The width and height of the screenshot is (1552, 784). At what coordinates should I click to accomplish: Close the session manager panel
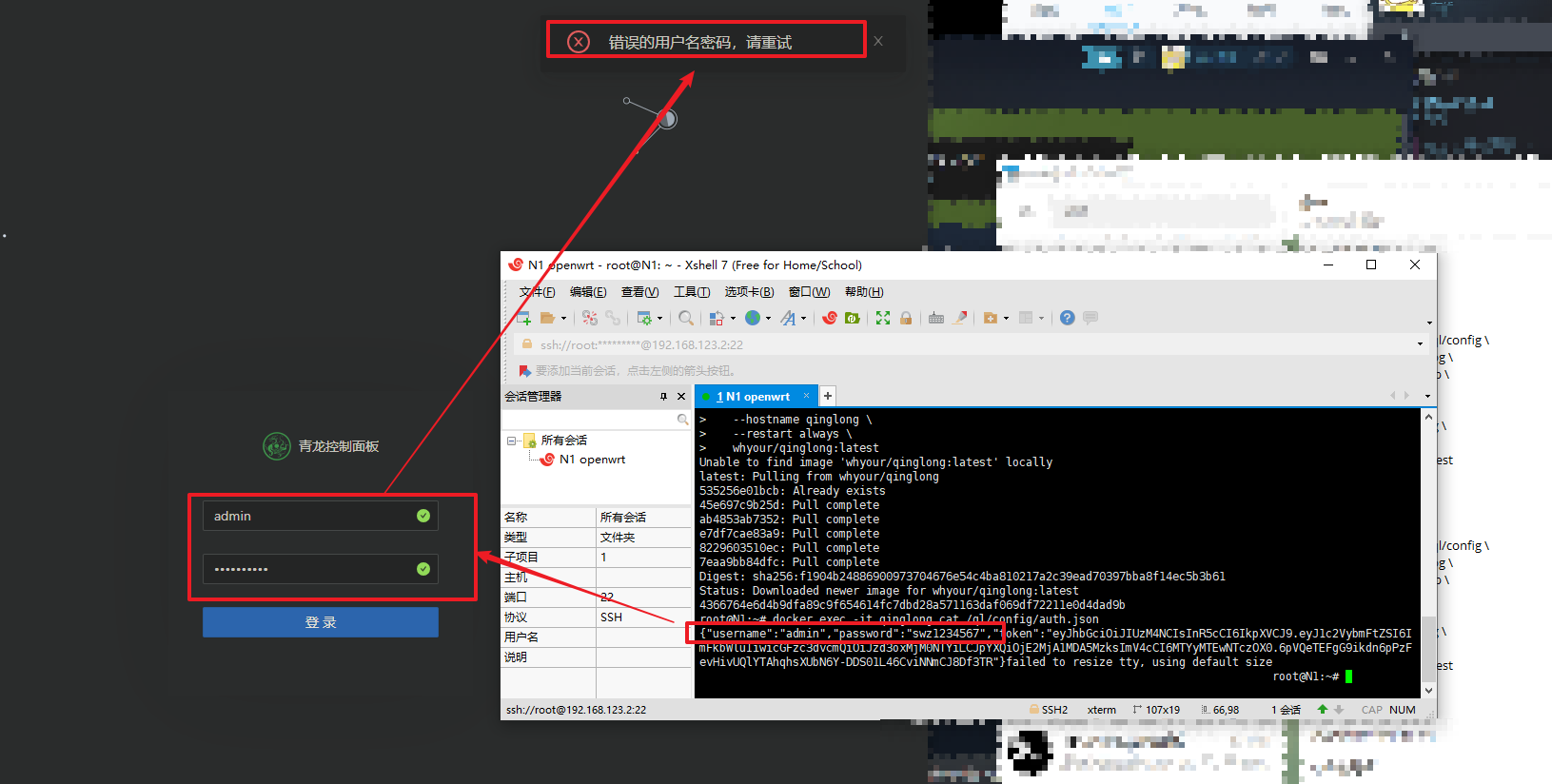pyautogui.click(x=681, y=397)
